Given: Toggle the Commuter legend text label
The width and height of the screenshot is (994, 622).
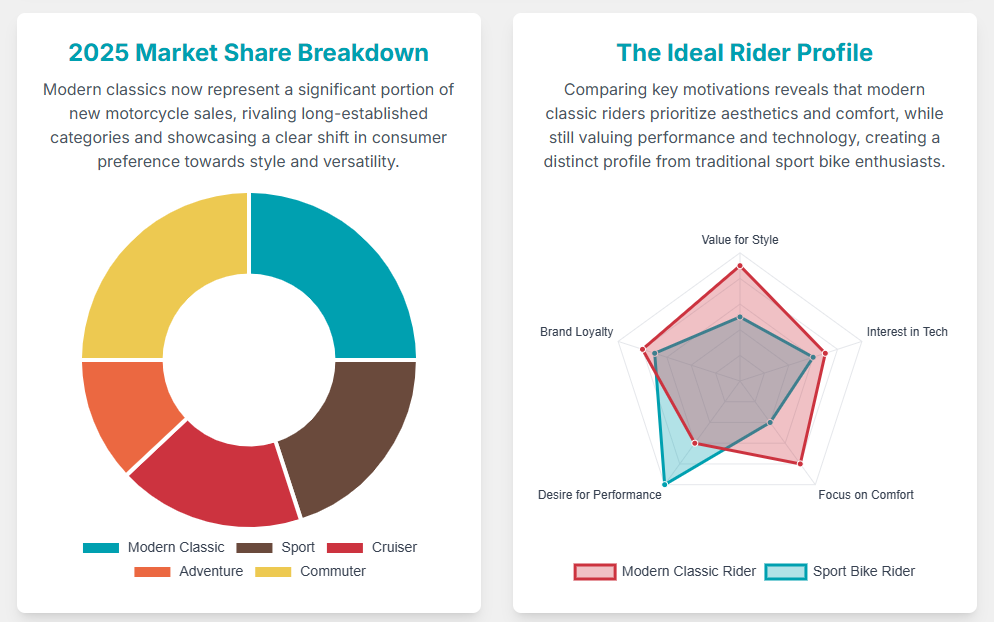Looking at the screenshot, I should coord(332,572).
